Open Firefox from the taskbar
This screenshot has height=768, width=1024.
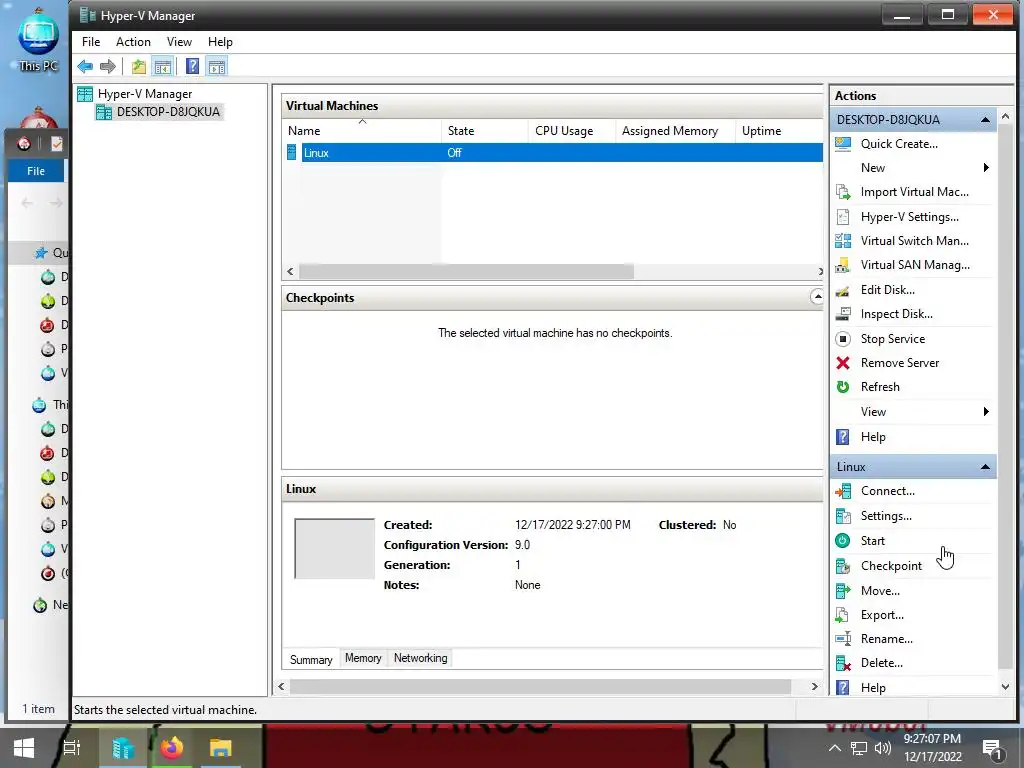(171, 748)
